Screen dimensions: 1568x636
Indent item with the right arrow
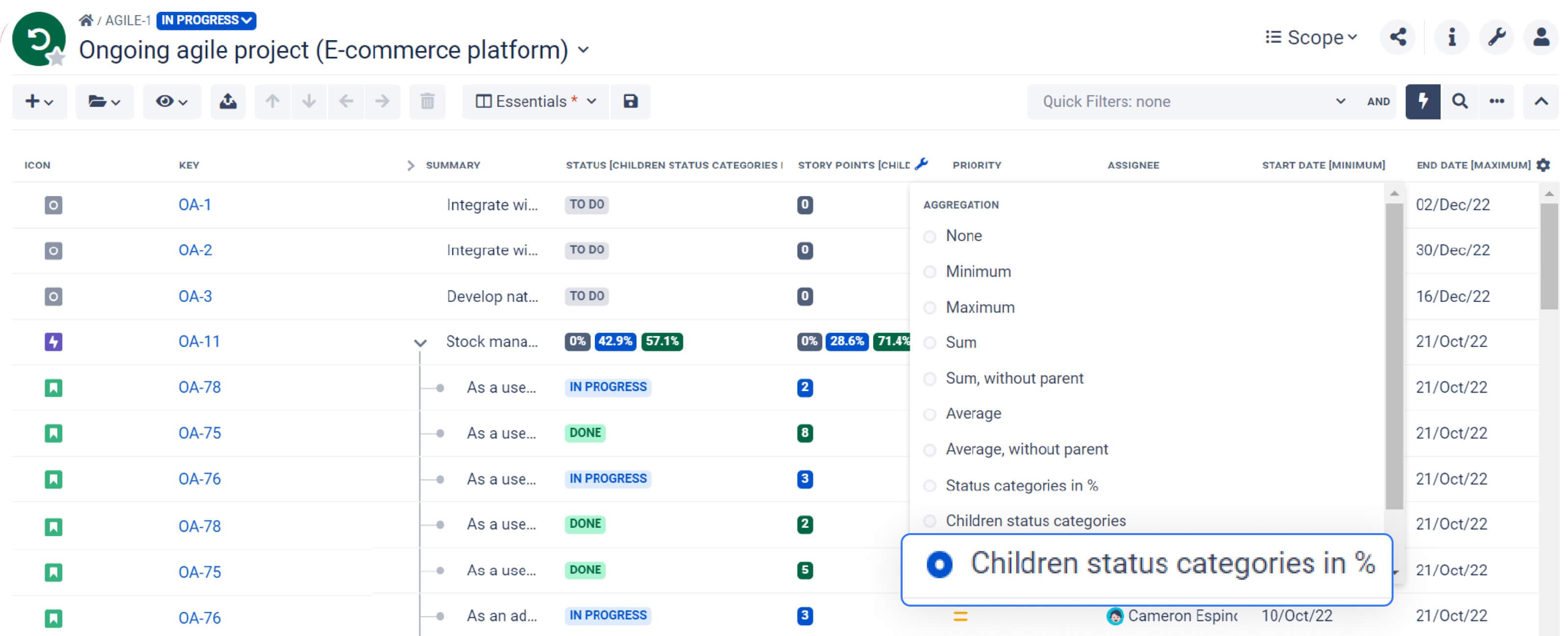[382, 101]
